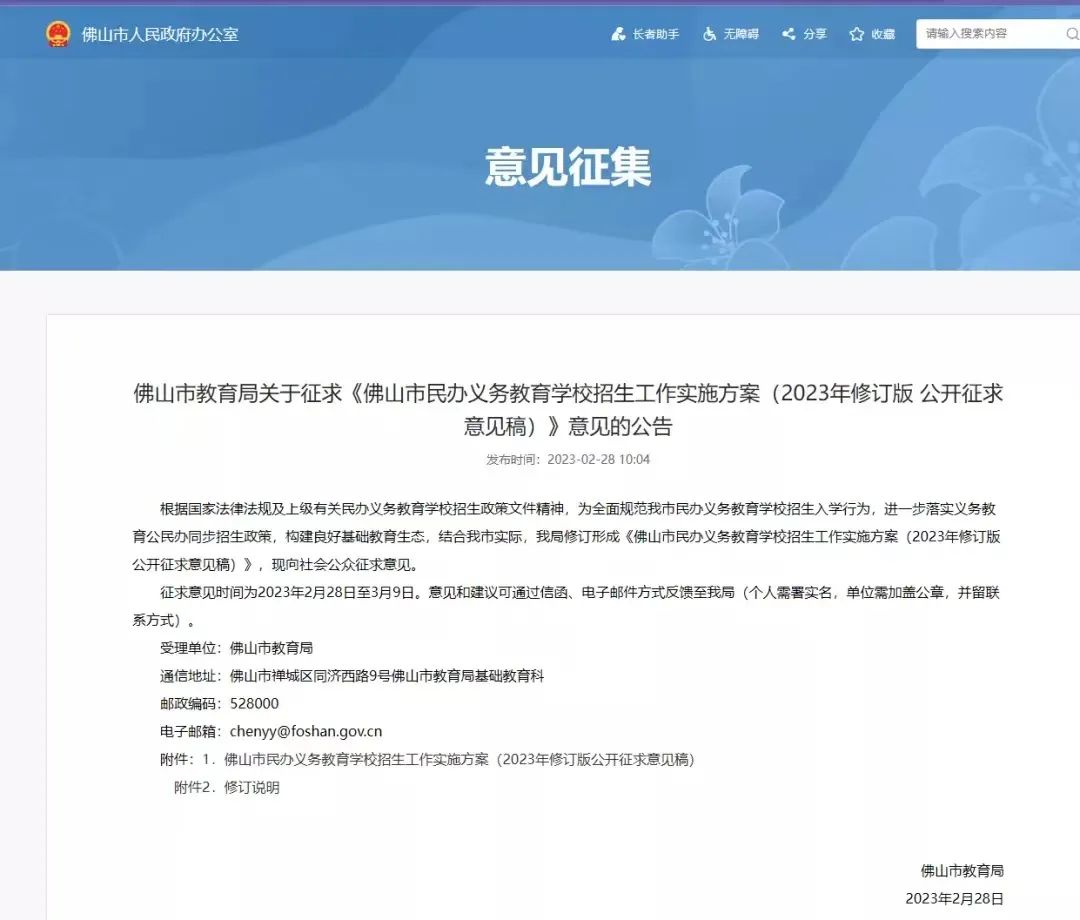Click the national emblem logo
The image size is (1080, 920).
click(x=58, y=34)
